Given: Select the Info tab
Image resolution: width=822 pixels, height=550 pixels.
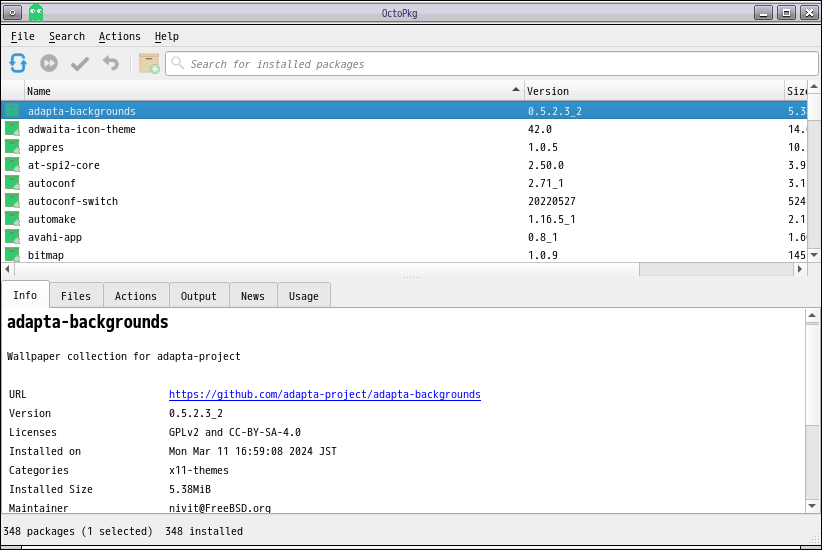Looking at the screenshot, I should (x=25, y=295).
